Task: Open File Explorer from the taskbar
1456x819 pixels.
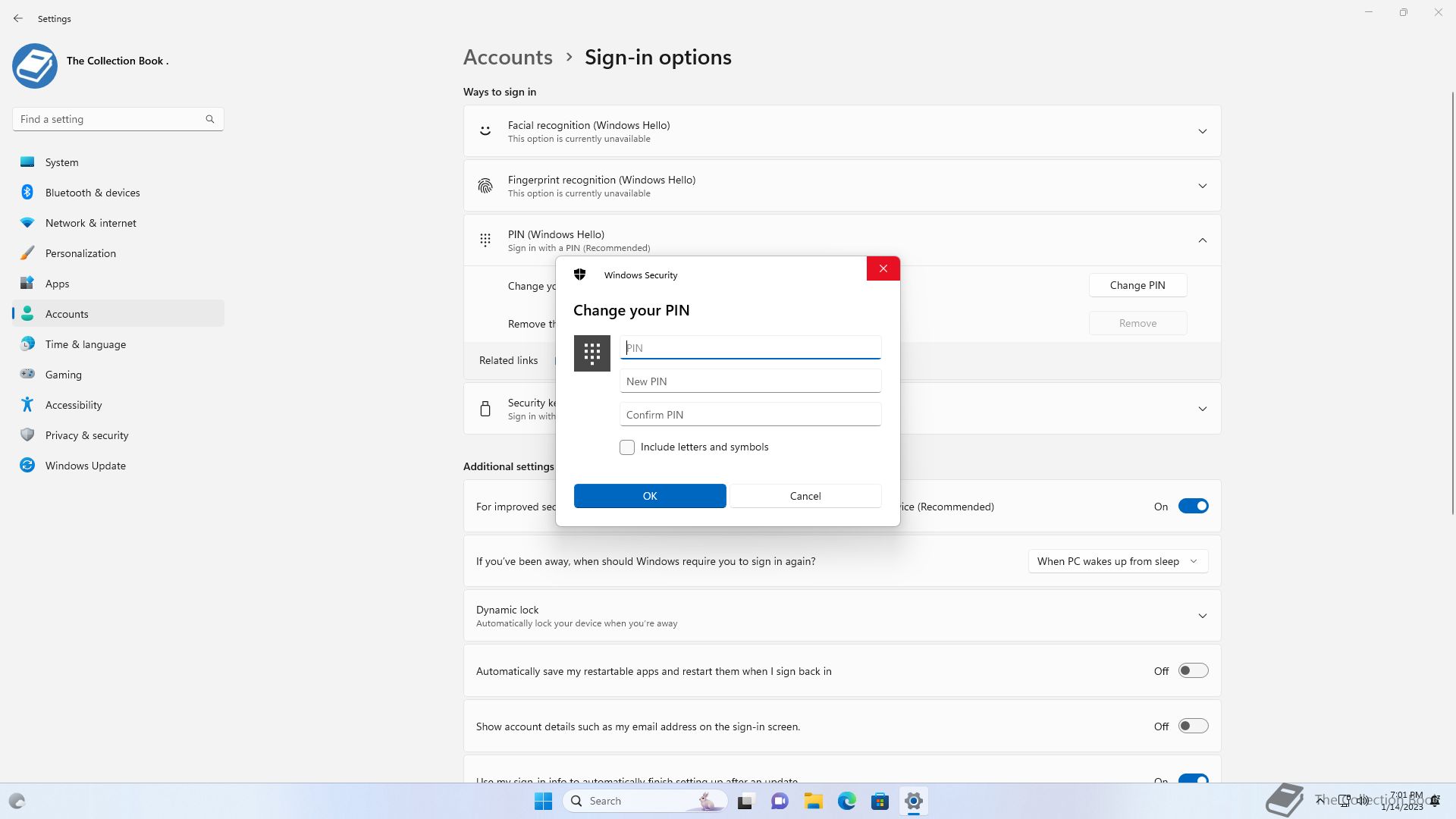Action: coord(814,801)
